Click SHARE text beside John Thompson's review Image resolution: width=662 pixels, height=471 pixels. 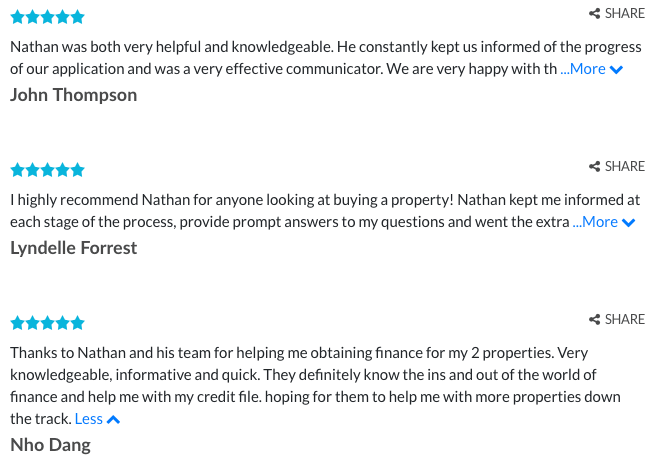point(625,14)
